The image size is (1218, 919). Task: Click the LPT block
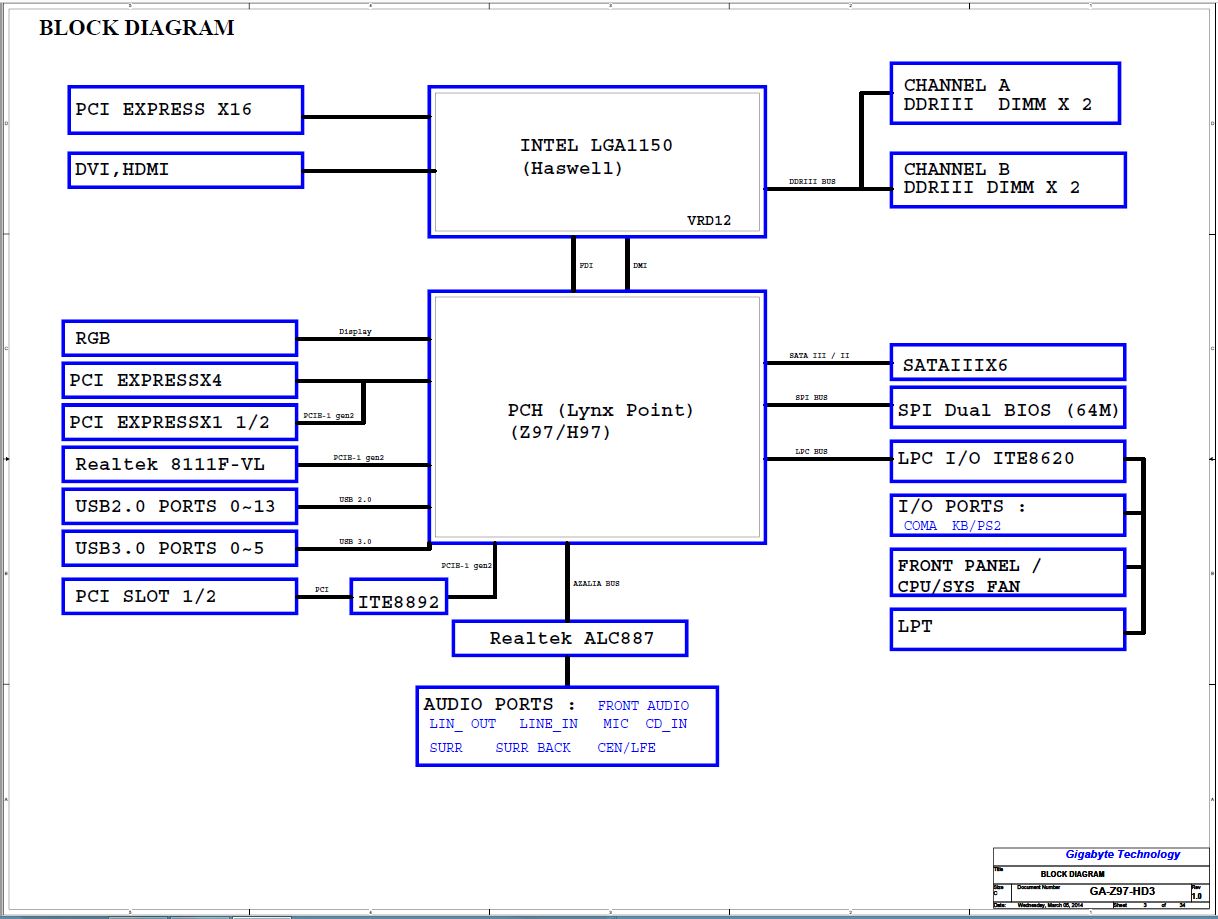[x=1007, y=628]
